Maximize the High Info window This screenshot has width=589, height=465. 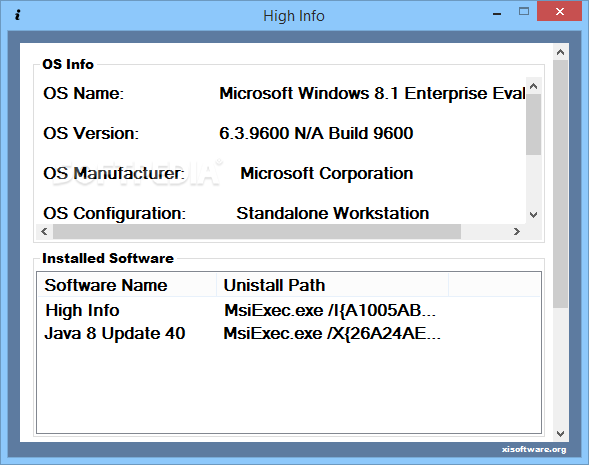[524, 12]
